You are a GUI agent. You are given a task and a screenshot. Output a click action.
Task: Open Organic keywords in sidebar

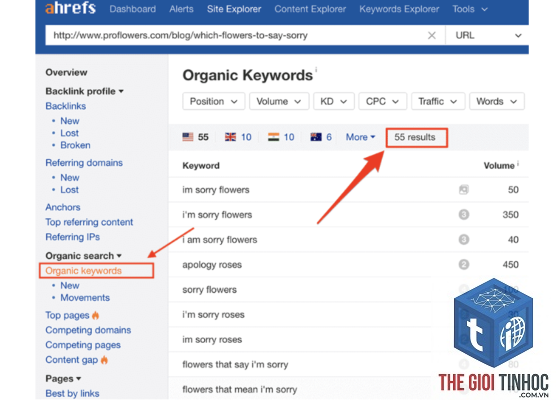click(83, 271)
